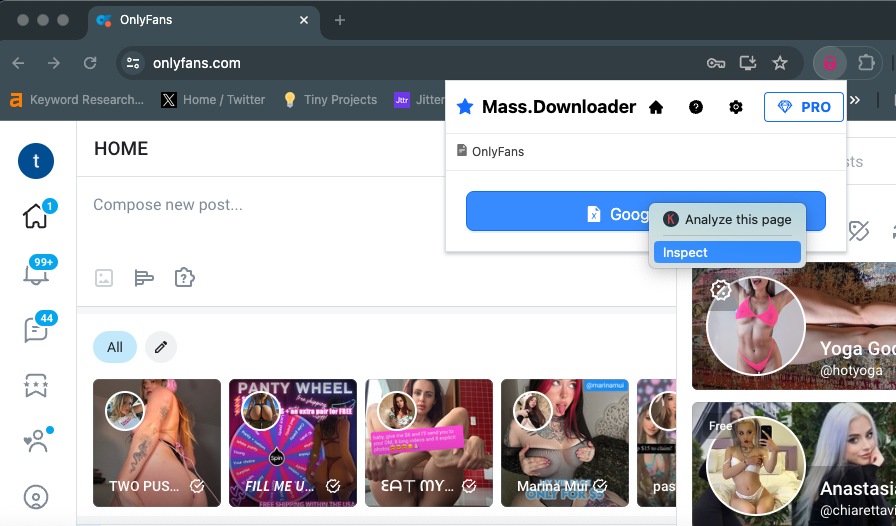The image size is (896, 526).
Task: Open the Yoga @hotyoga suggestion card
Action: pyautogui.click(x=794, y=326)
